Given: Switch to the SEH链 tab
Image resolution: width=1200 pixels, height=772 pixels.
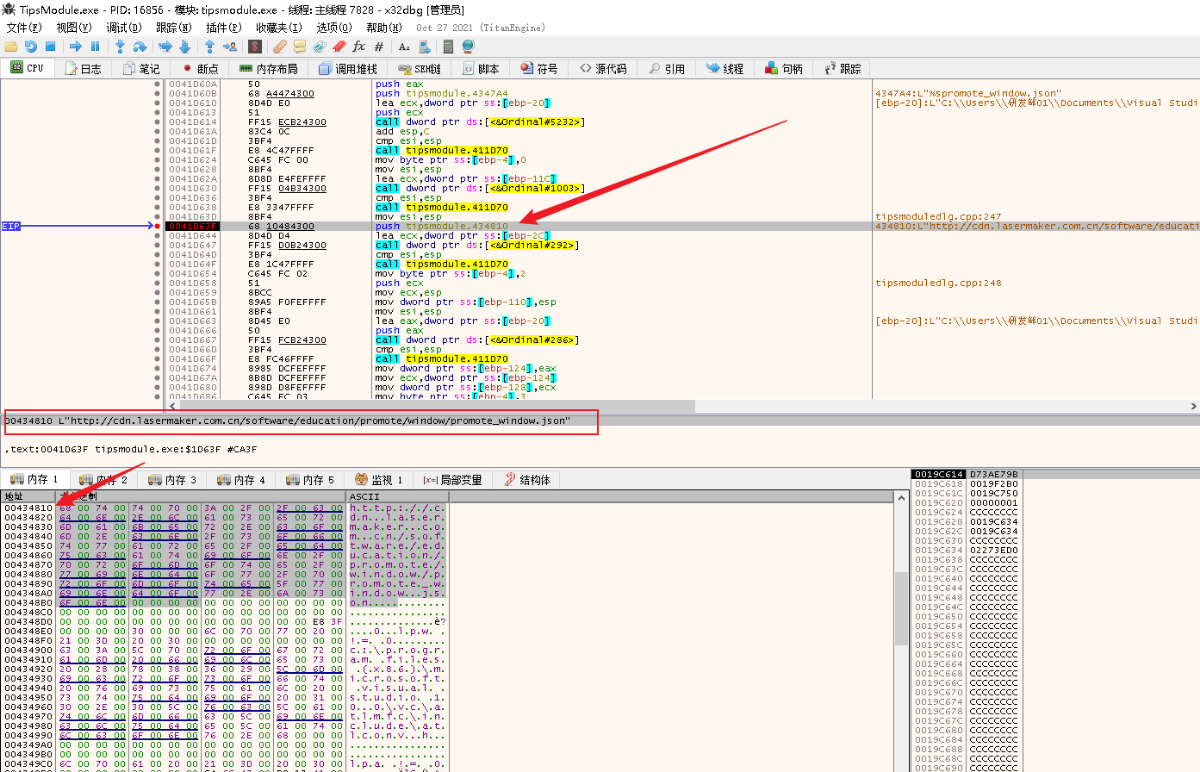Looking at the screenshot, I should (421, 68).
